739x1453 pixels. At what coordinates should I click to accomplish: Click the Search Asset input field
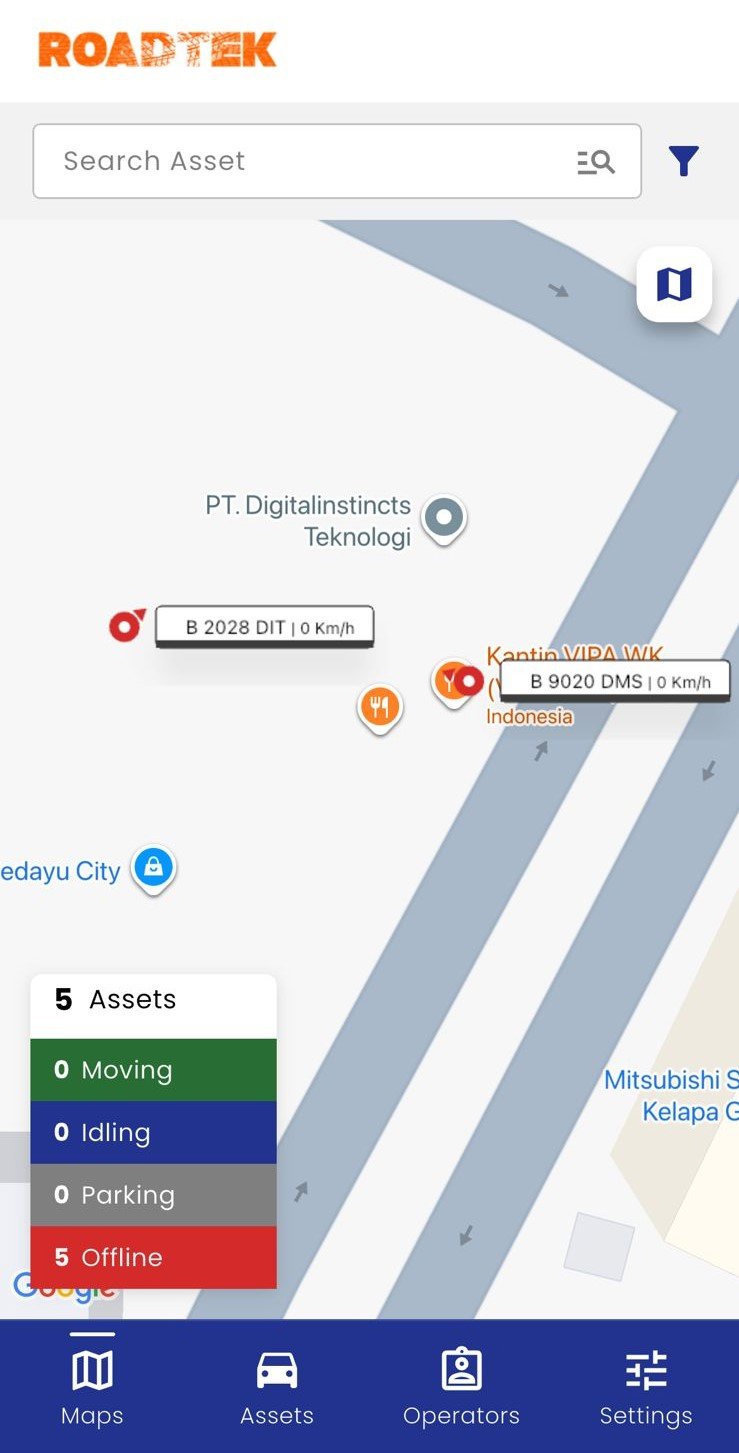337,161
